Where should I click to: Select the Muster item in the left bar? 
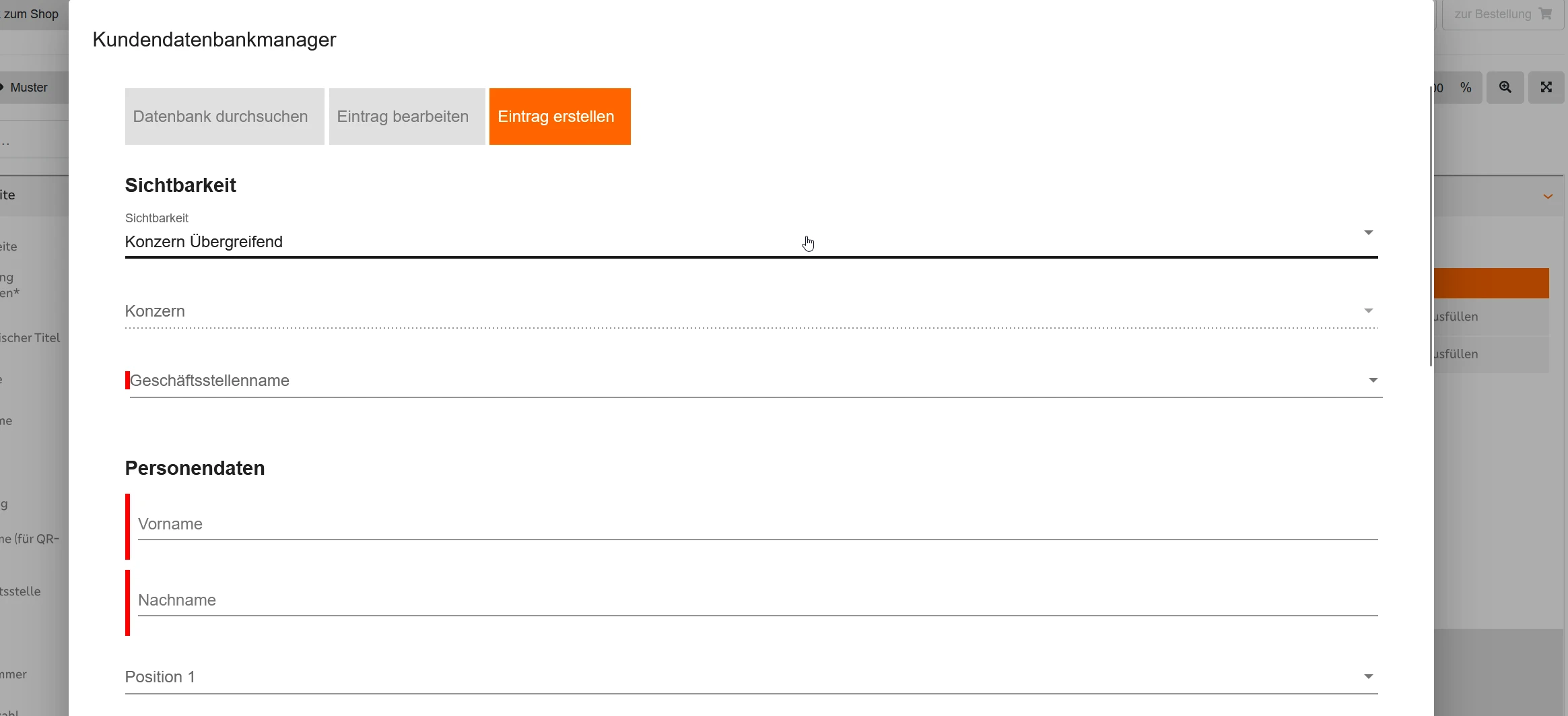coord(29,88)
